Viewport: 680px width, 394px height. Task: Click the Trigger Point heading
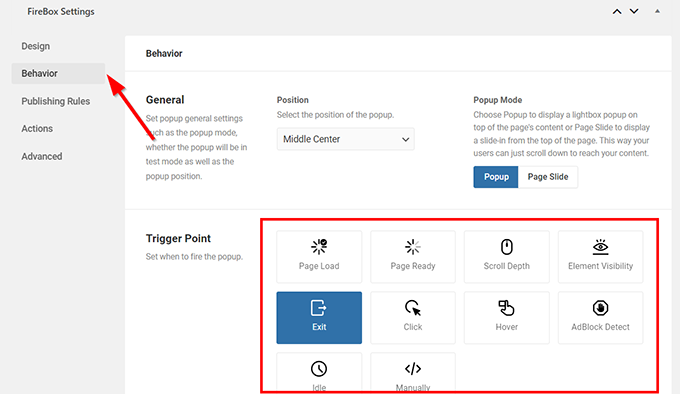coord(178,238)
